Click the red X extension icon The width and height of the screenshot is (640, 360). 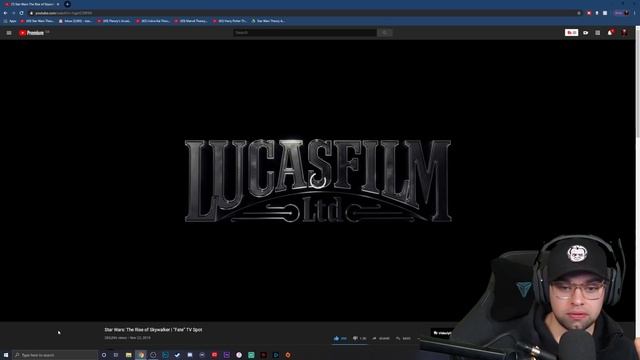tap(589, 13)
